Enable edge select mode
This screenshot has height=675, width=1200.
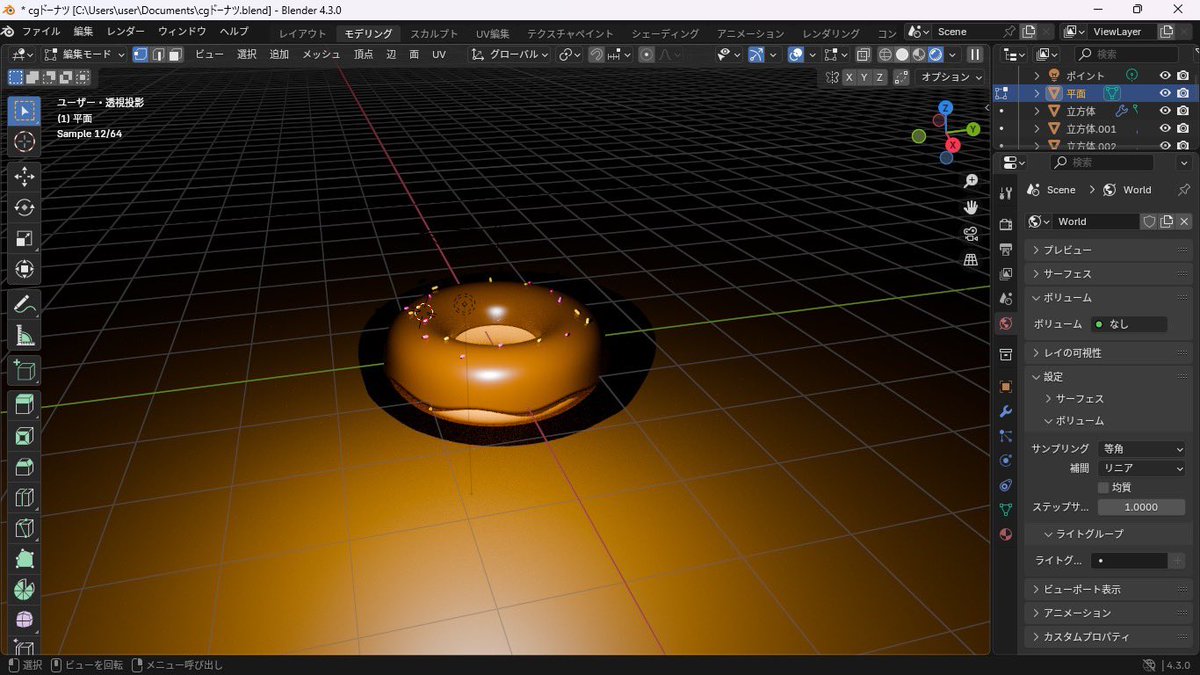[x=158, y=54]
